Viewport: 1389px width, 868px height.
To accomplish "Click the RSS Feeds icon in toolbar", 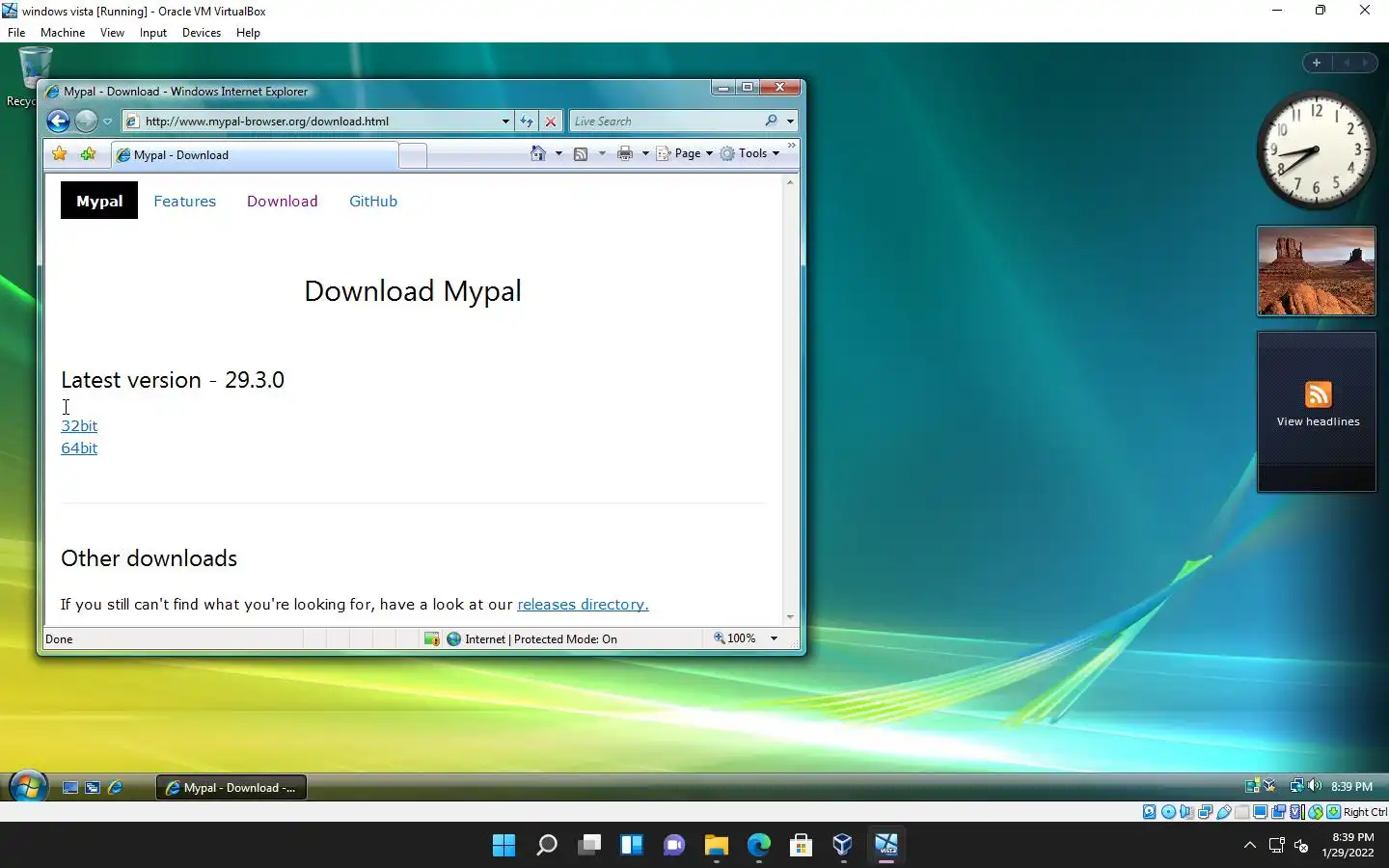I will click(x=581, y=153).
